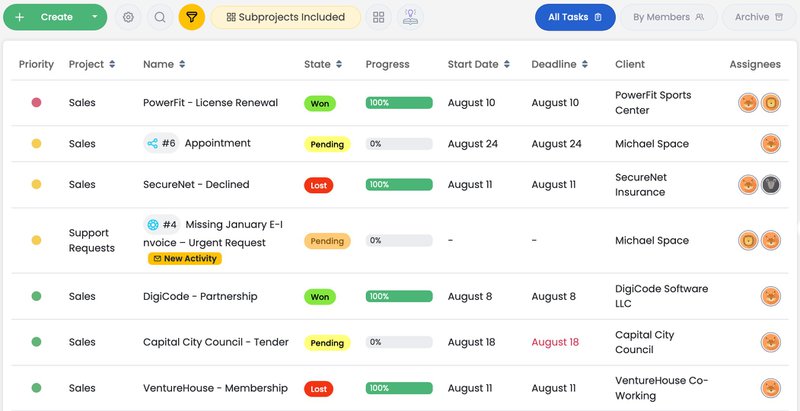Sort by the State column arrows

339,64
